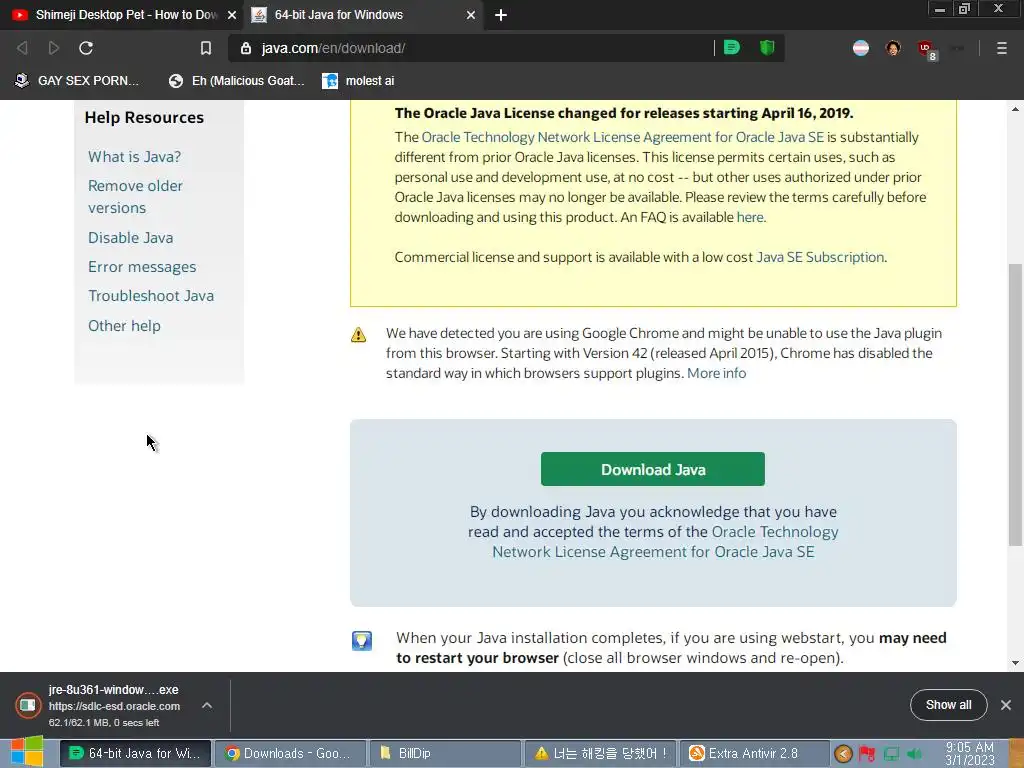Open the Java SE Subscription link
This screenshot has width=1024, height=768.
(820, 257)
